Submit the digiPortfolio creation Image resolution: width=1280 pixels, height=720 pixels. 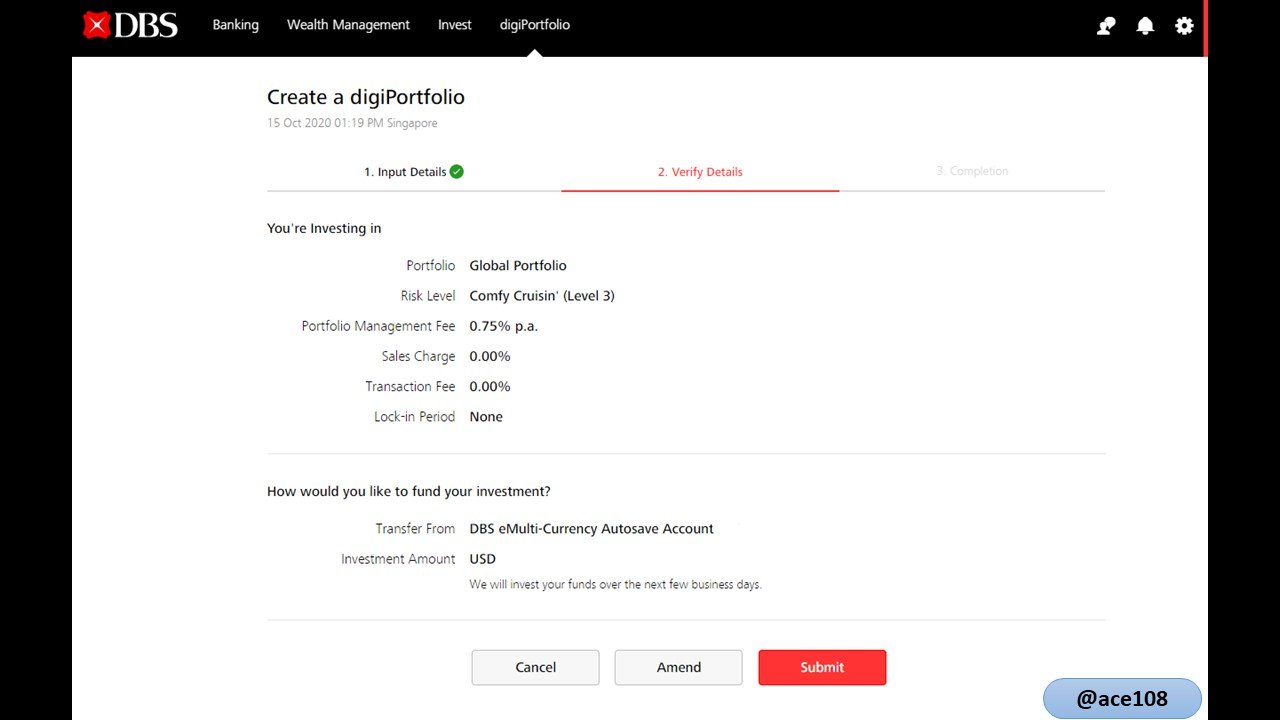(x=822, y=667)
